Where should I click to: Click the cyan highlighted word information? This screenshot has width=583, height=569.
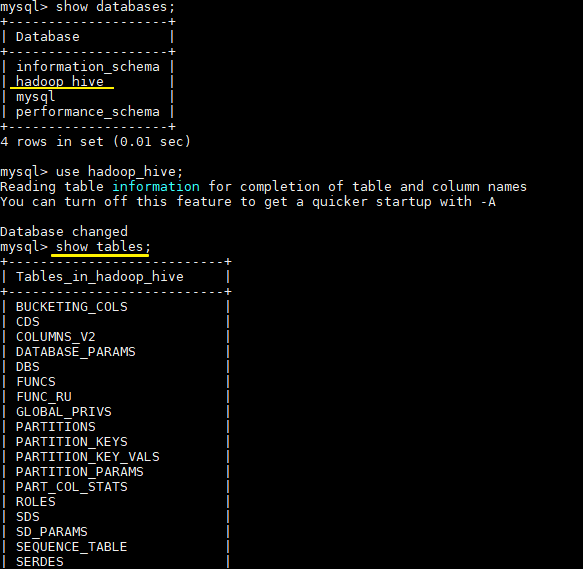coord(156,186)
